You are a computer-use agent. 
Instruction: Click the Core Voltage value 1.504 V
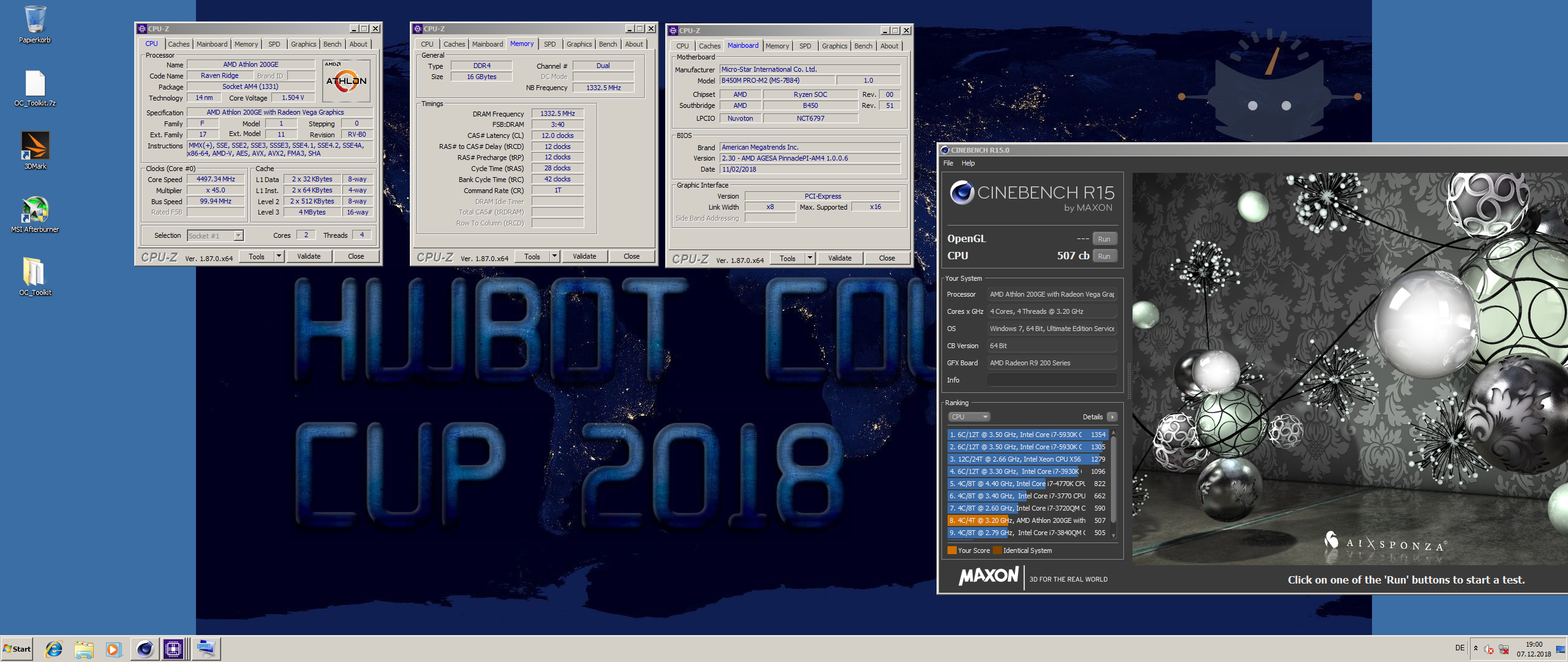[293, 97]
